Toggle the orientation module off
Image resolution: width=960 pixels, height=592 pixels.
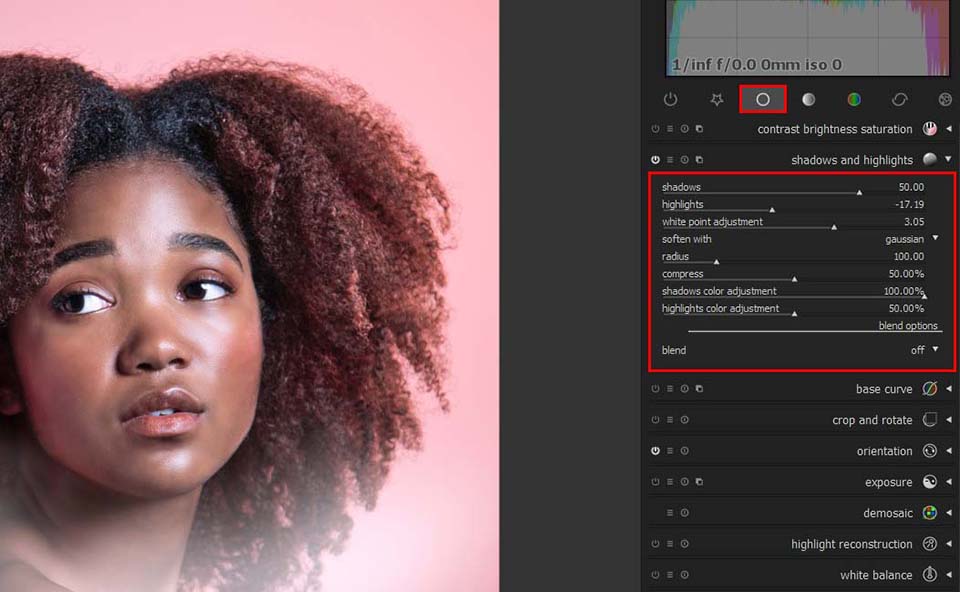click(654, 450)
